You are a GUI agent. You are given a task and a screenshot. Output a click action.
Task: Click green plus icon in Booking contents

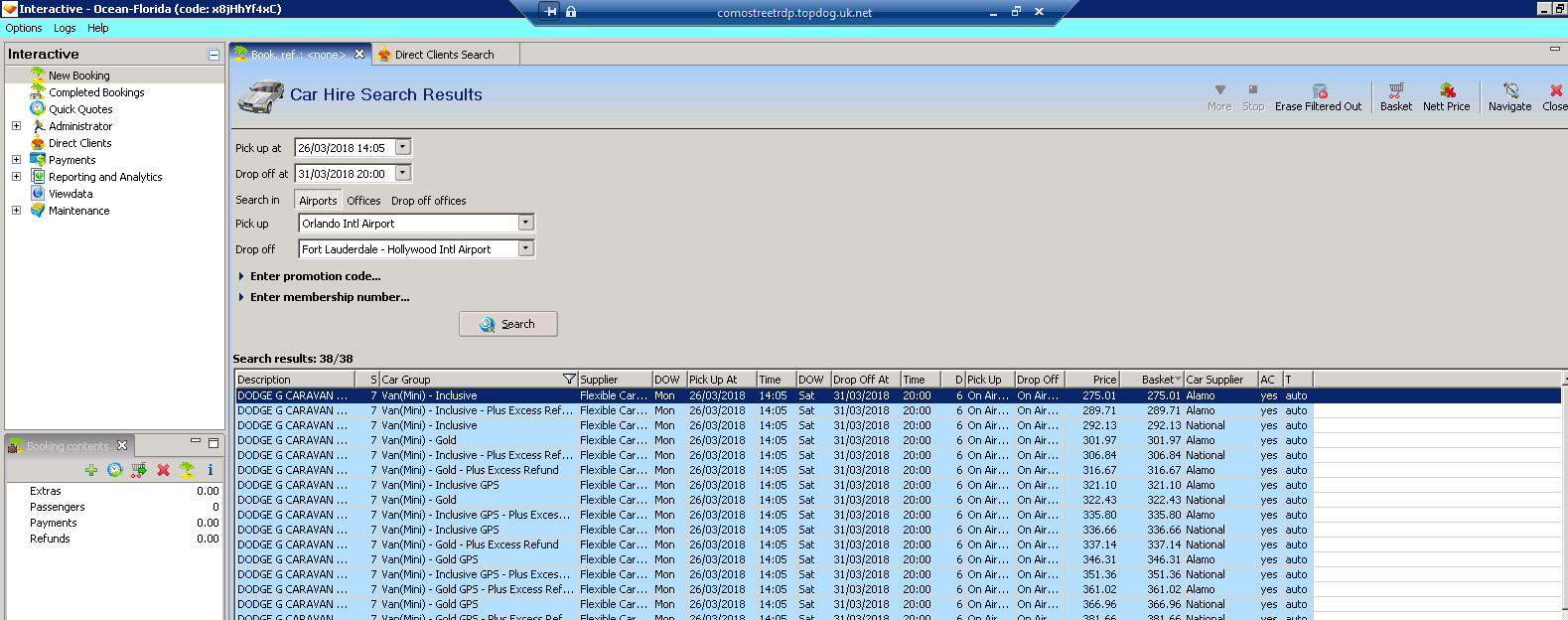[91, 470]
